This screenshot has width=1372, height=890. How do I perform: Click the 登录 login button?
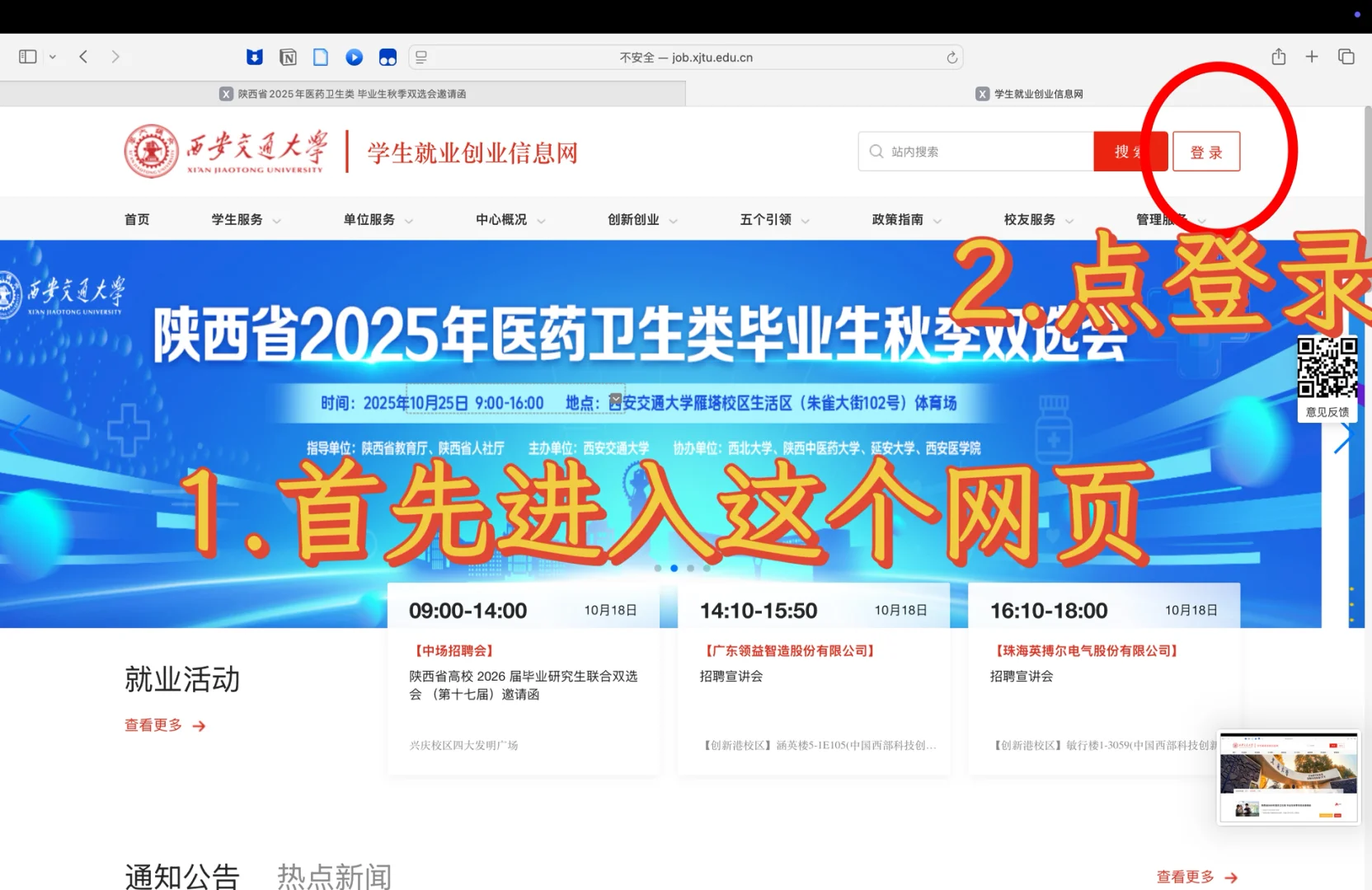pos(1206,152)
